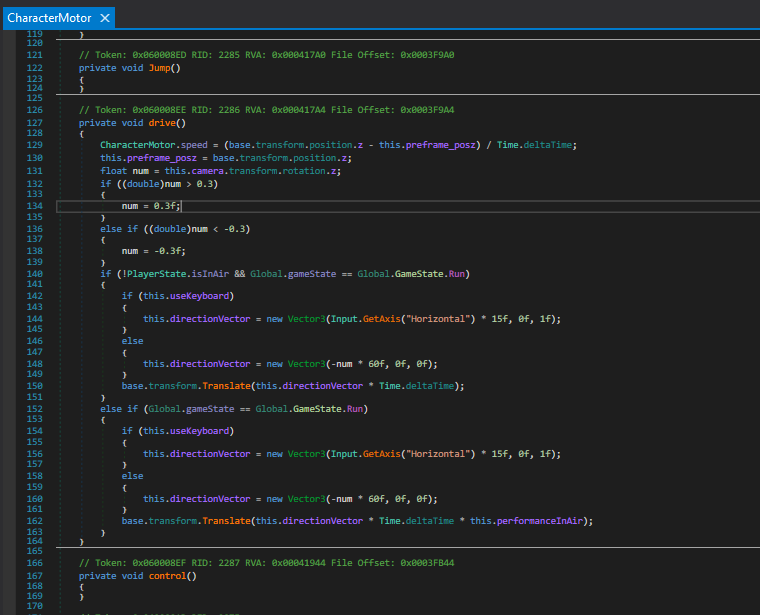The width and height of the screenshot is (760, 615).
Task: Click the control method name on line 167
Action: tap(167, 576)
